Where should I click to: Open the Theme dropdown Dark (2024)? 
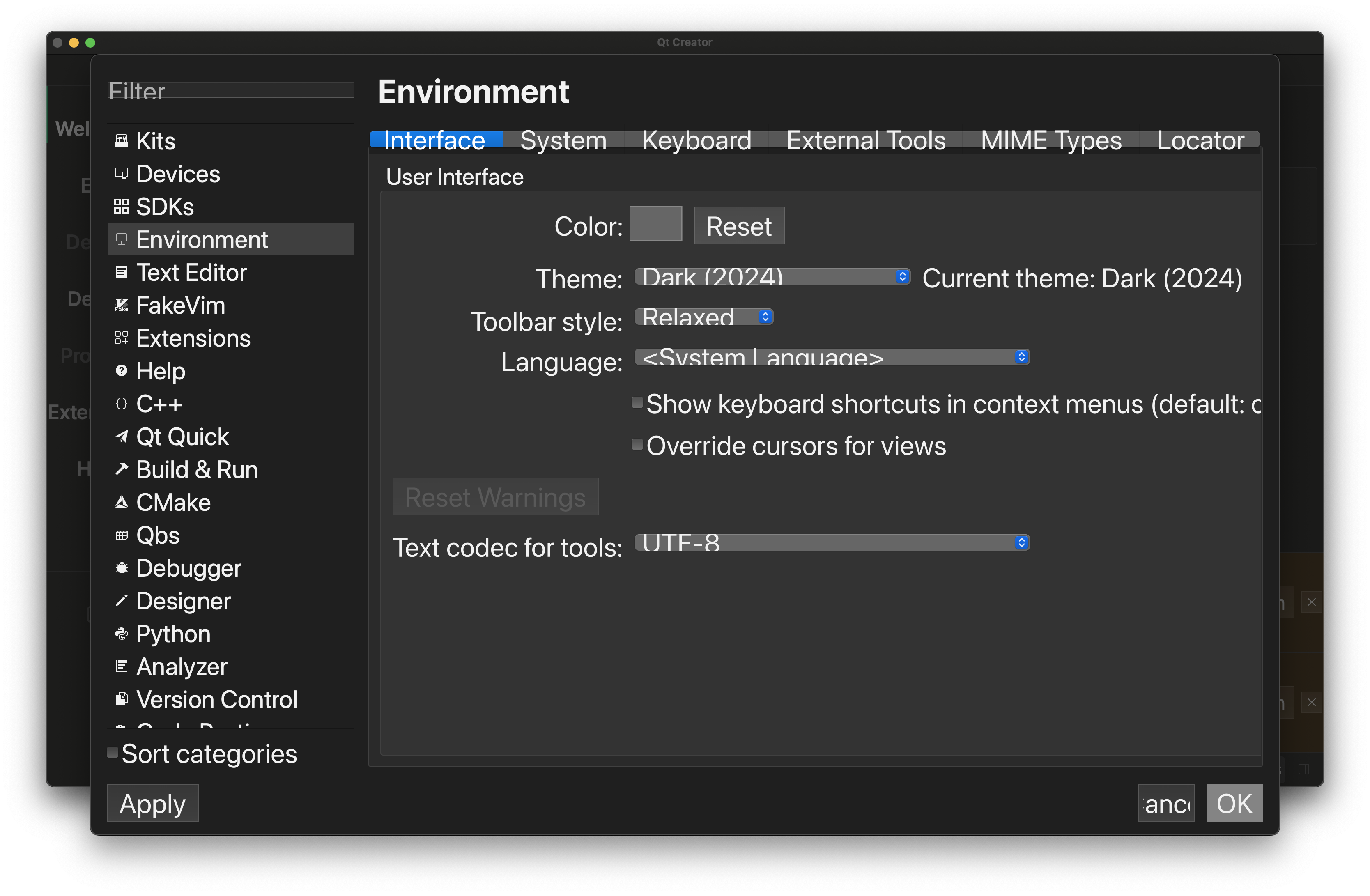[772, 277]
